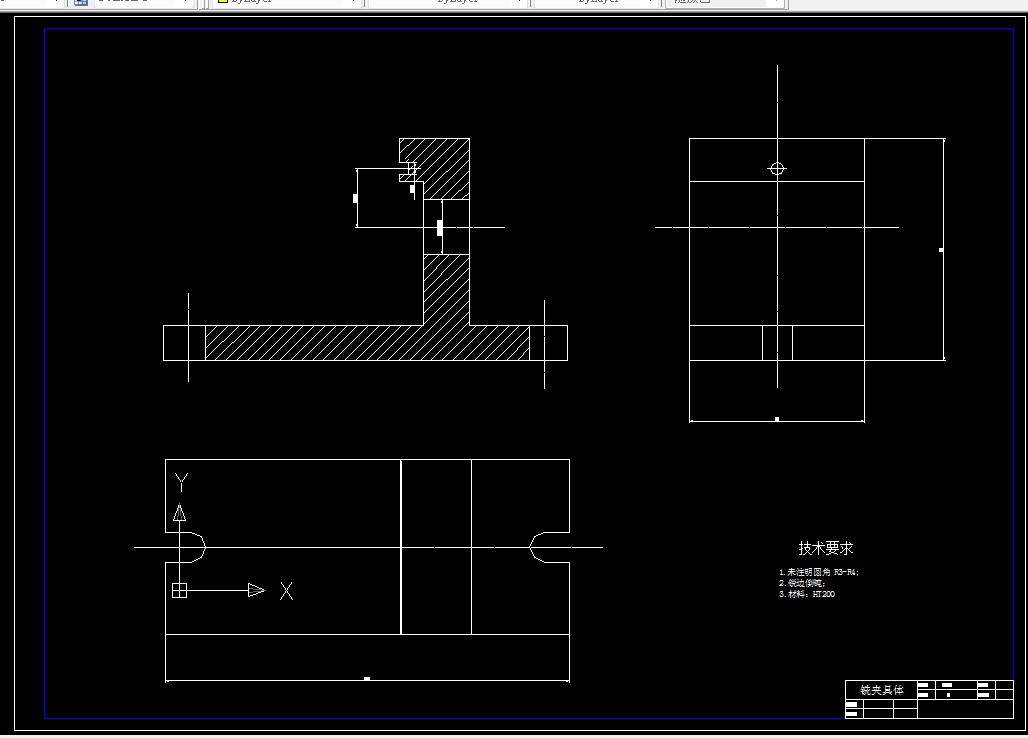Click the UCS icon X axis label
Viewport: 1028px width, 738px height.
point(287,591)
